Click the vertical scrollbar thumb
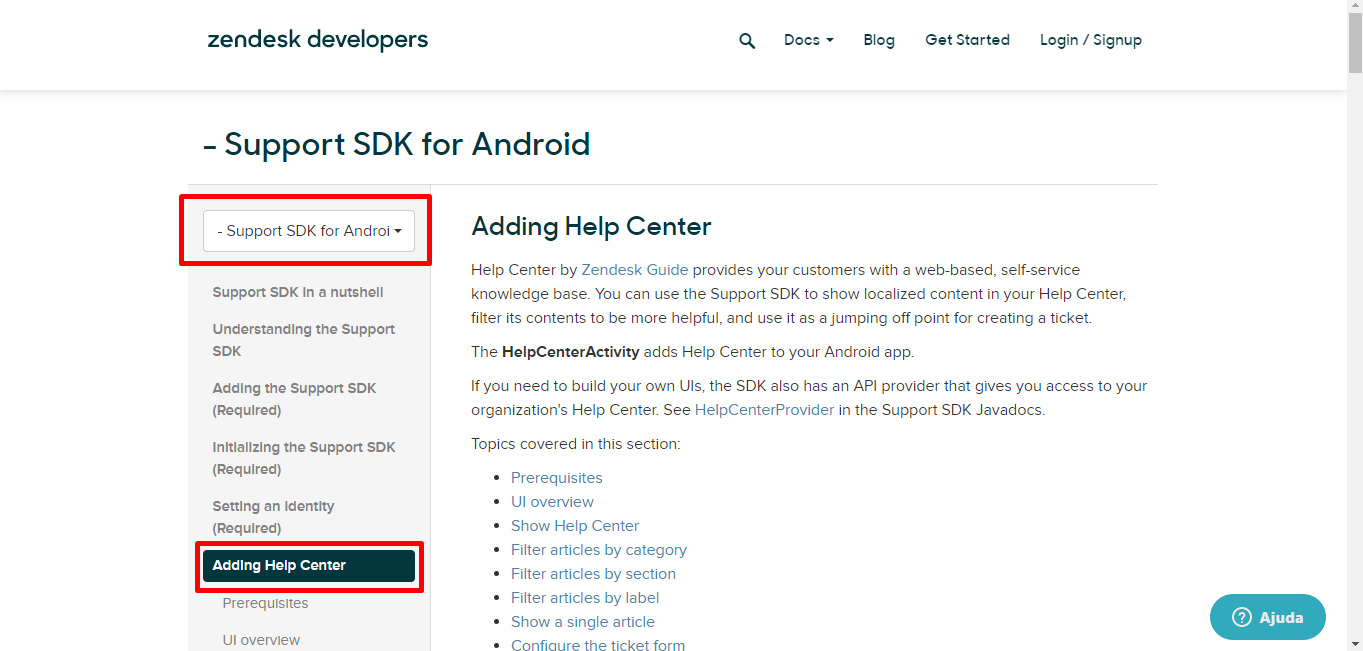Viewport: 1363px width, 651px height. (x=1354, y=45)
